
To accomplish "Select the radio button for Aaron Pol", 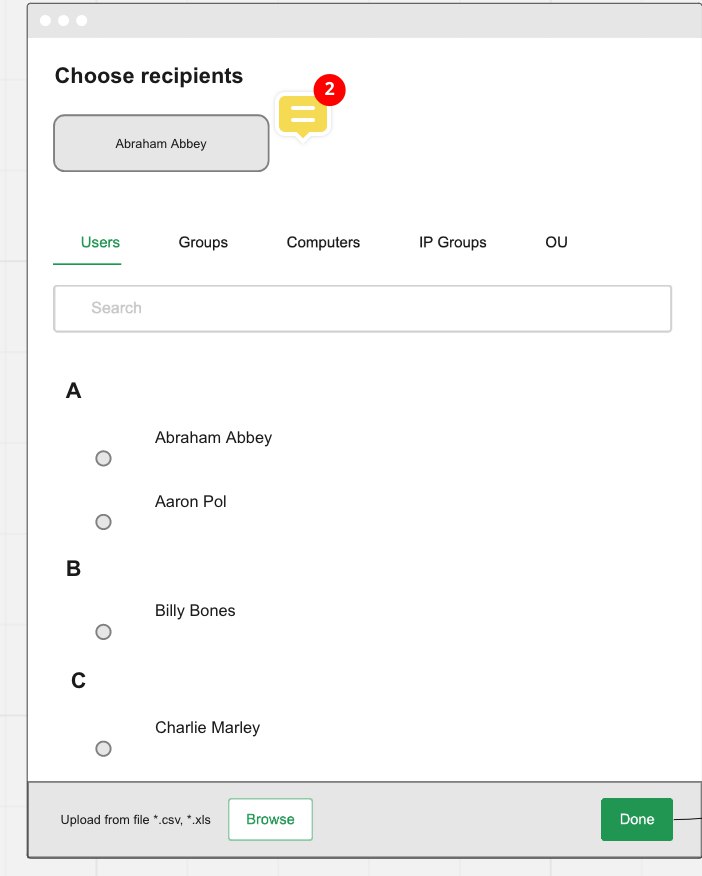I will point(103,522).
